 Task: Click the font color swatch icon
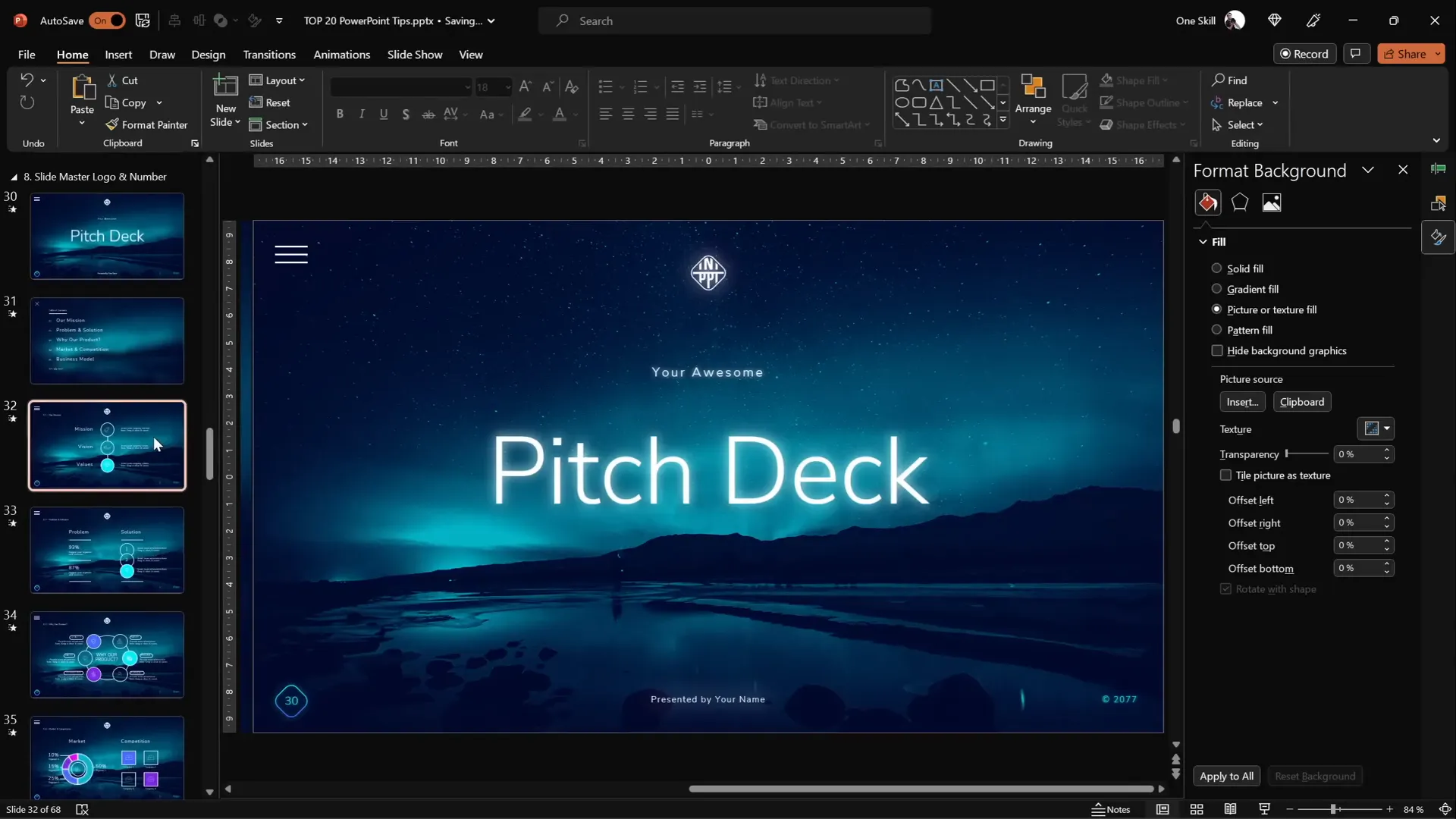[560, 114]
